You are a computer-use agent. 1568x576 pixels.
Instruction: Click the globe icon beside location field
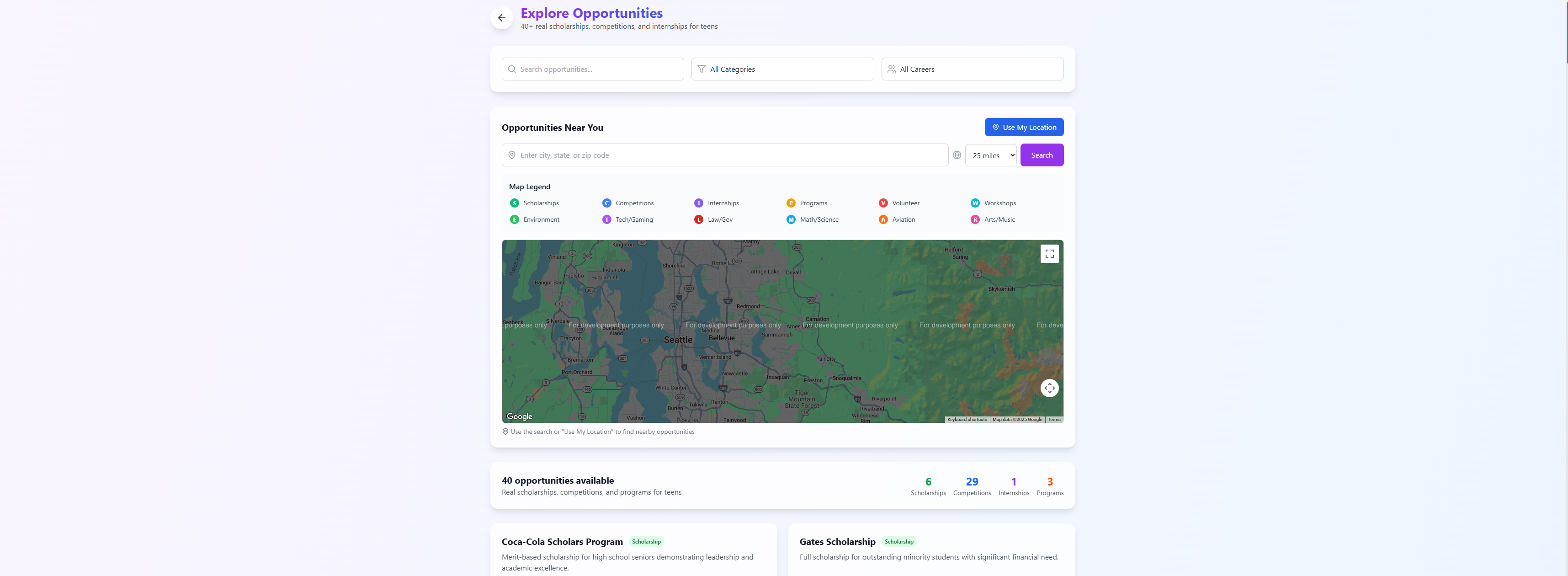click(x=956, y=155)
